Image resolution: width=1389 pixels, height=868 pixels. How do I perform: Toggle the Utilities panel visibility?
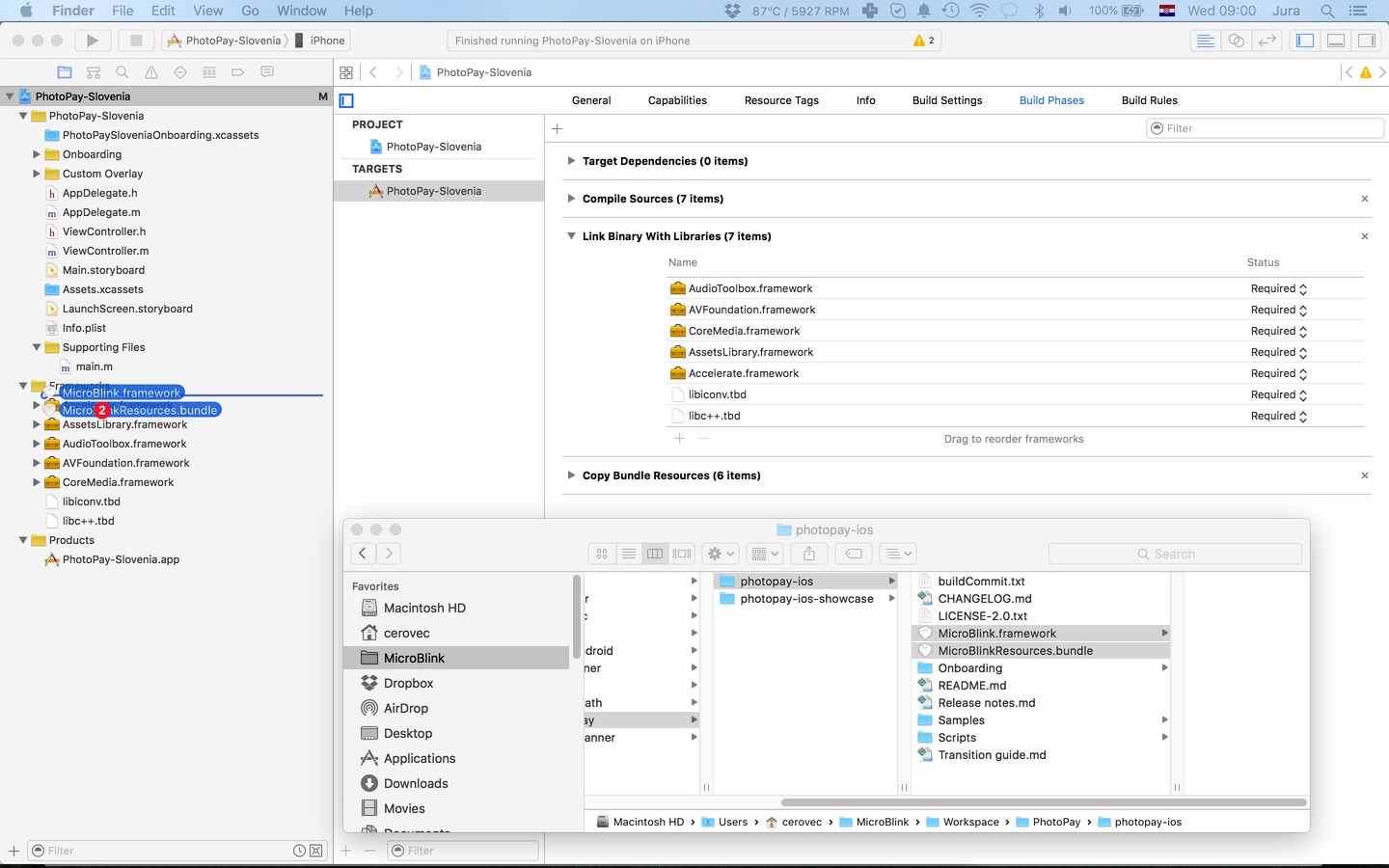coord(1367,41)
